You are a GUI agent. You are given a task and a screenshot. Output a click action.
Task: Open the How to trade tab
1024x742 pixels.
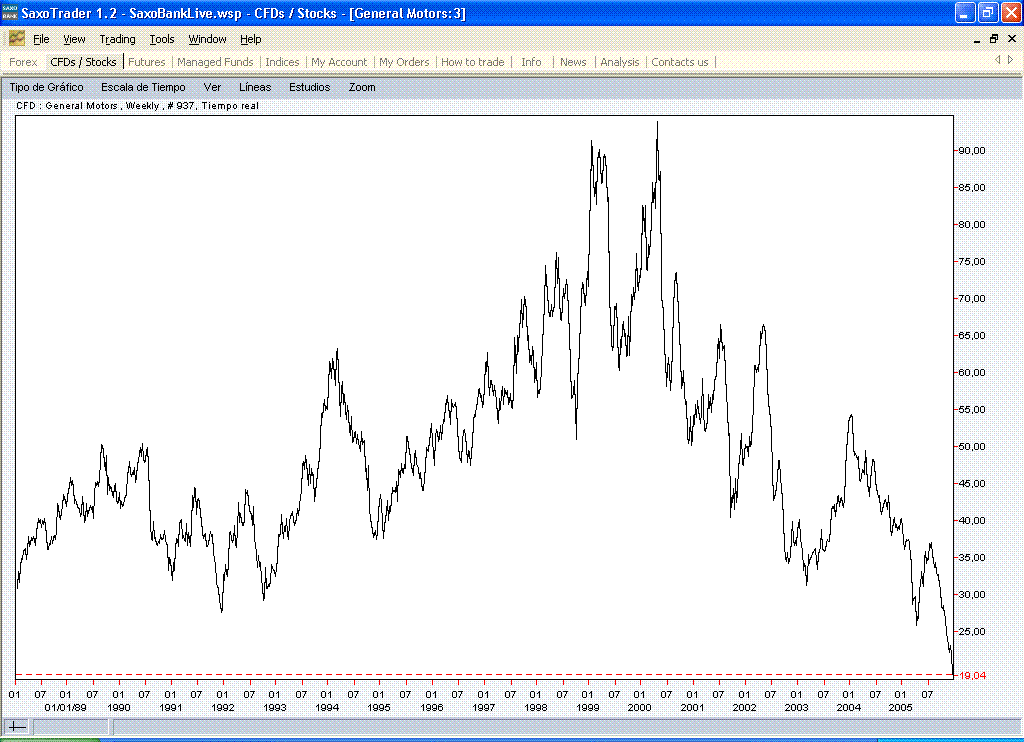point(472,62)
